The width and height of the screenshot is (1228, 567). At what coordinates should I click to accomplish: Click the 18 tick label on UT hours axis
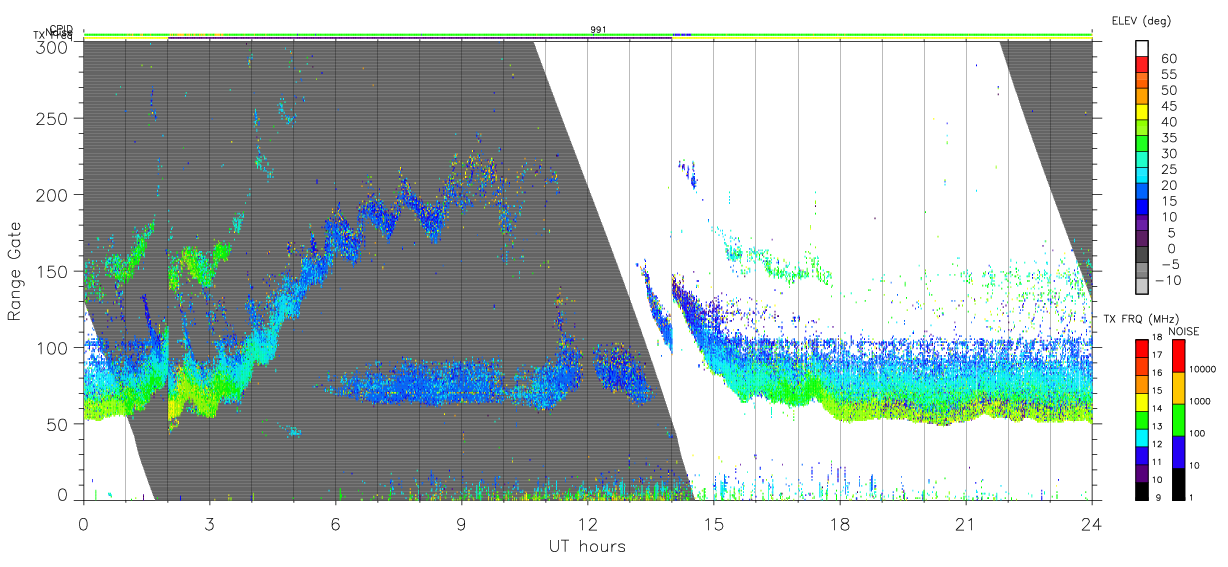pyautogui.click(x=840, y=523)
